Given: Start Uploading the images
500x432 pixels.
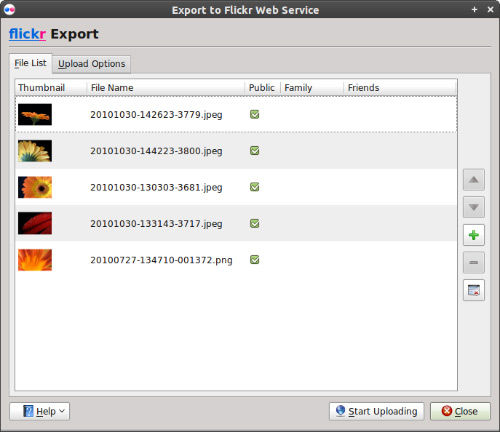Looking at the screenshot, I should pos(377,411).
